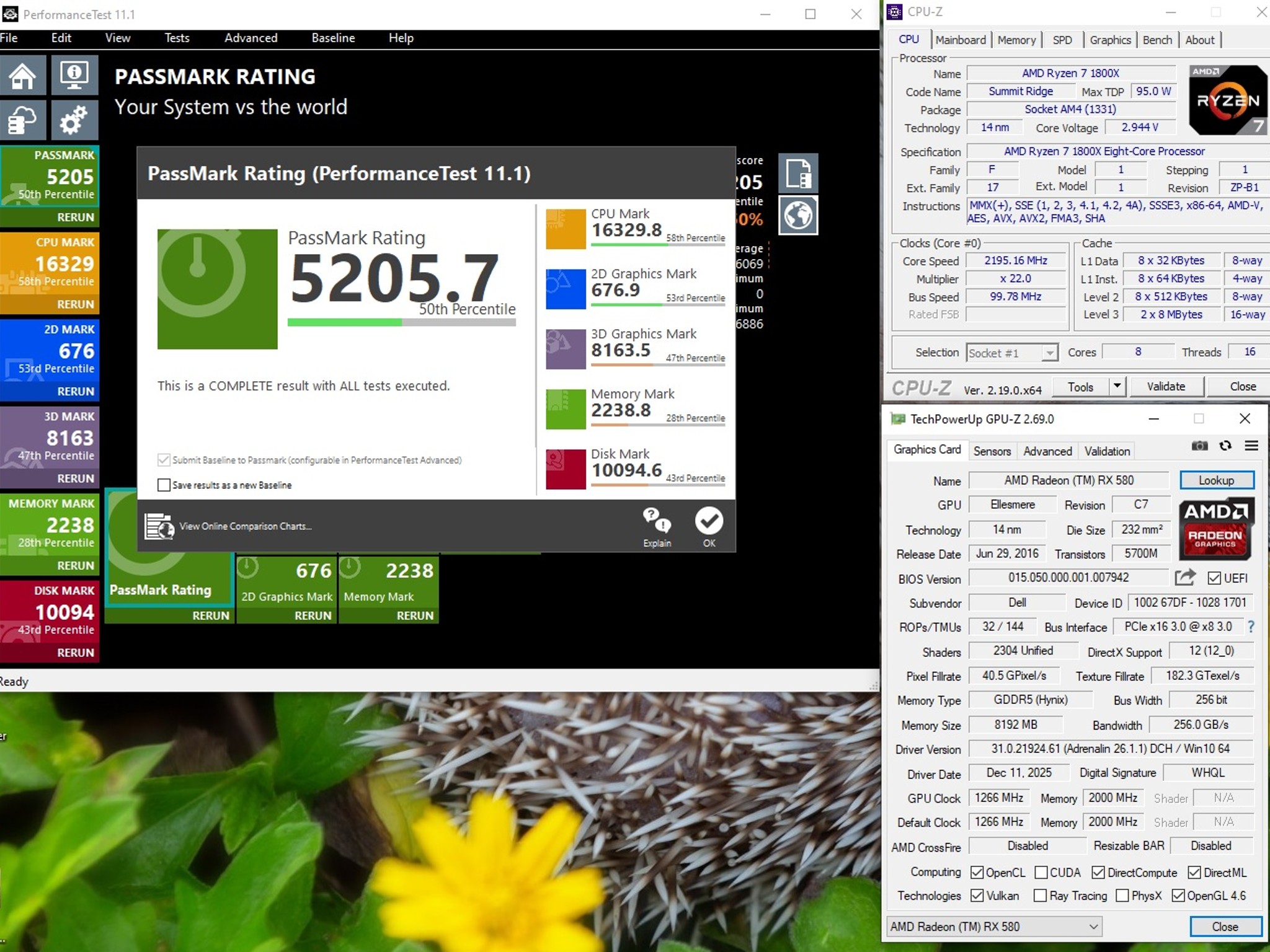Click RERUN under the CPU Mark tile
This screenshot has height=952, width=1270.
click(76, 304)
